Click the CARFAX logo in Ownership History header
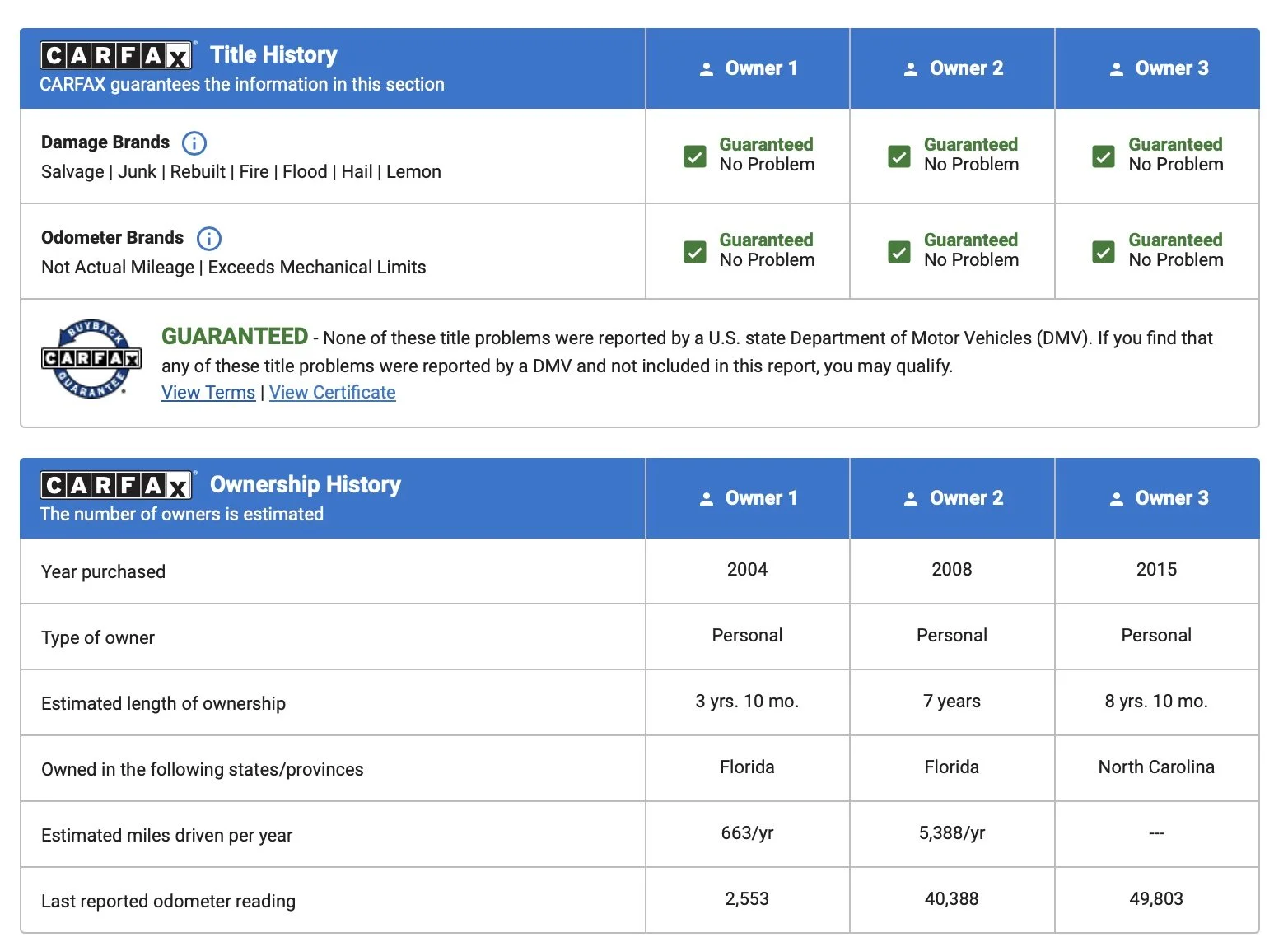 coord(117,485)
